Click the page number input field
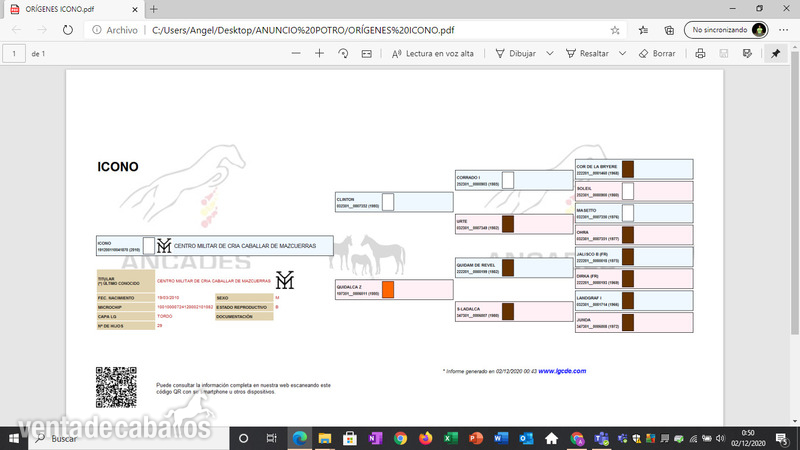800x450 pixels. click(x=14, y=53)
